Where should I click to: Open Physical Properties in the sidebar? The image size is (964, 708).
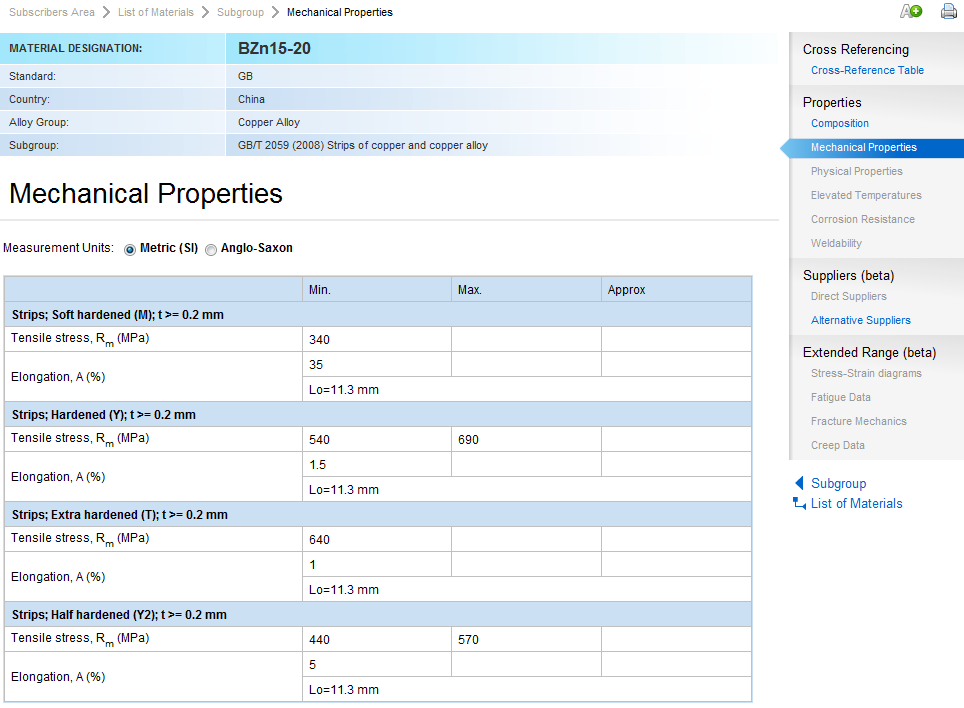click(x=856, y=171)
